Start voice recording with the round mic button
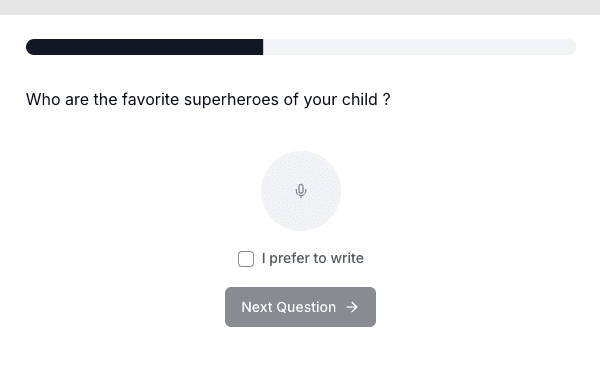Screen dimensions: 600x372 coord(301,191)
